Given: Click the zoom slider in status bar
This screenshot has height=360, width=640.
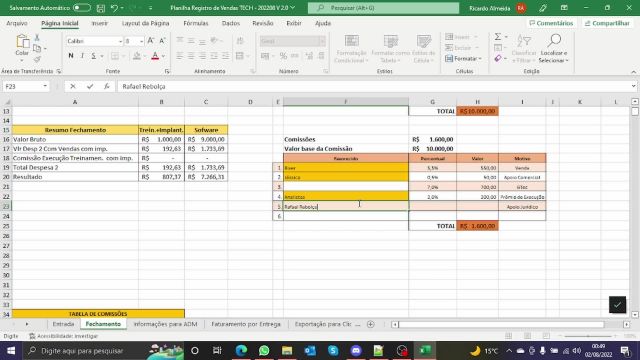Looking at the screenshot, I should [x=588, y=336].
